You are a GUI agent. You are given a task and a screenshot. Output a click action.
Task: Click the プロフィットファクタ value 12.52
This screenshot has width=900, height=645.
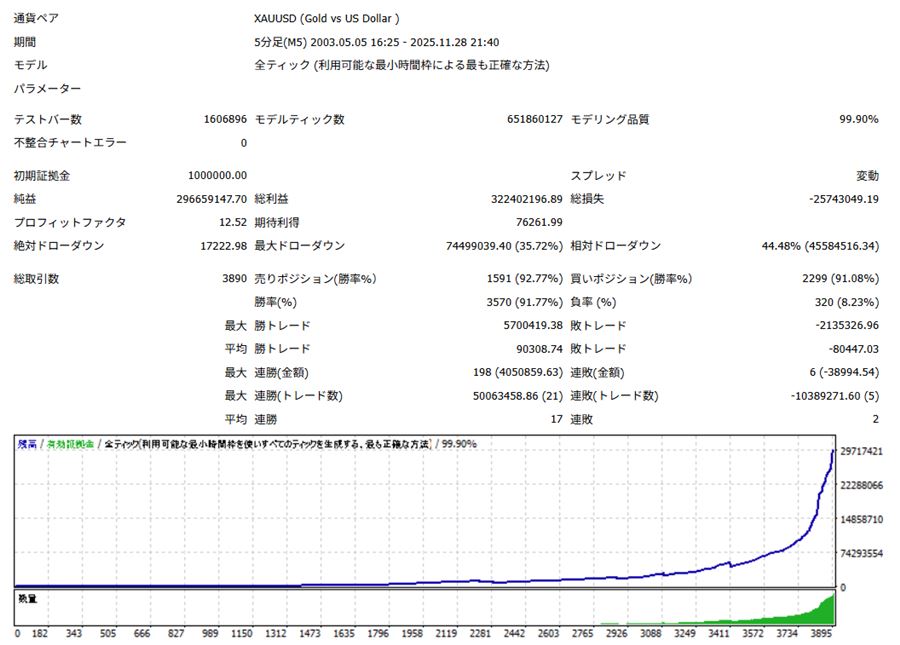(x=233, y=223)
